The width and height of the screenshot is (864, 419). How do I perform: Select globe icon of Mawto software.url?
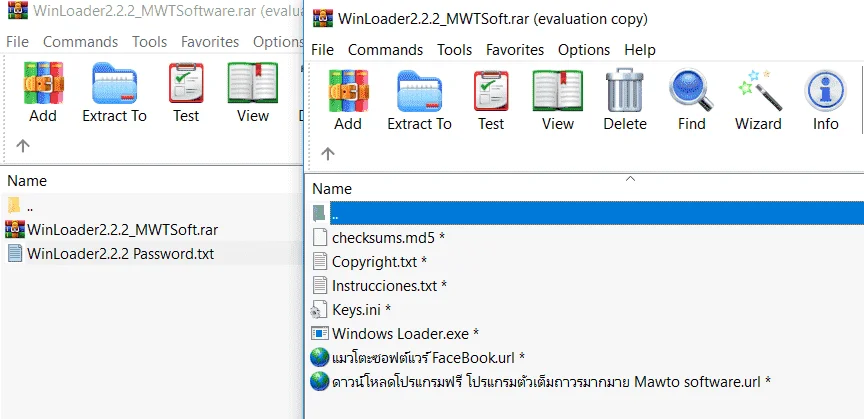click(320, 382)
